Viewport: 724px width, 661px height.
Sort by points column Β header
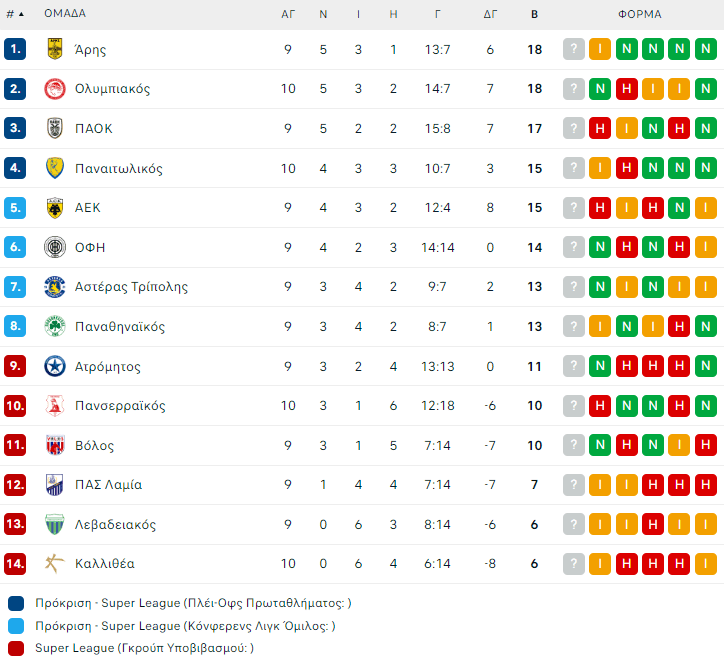[x=534, y=14]
